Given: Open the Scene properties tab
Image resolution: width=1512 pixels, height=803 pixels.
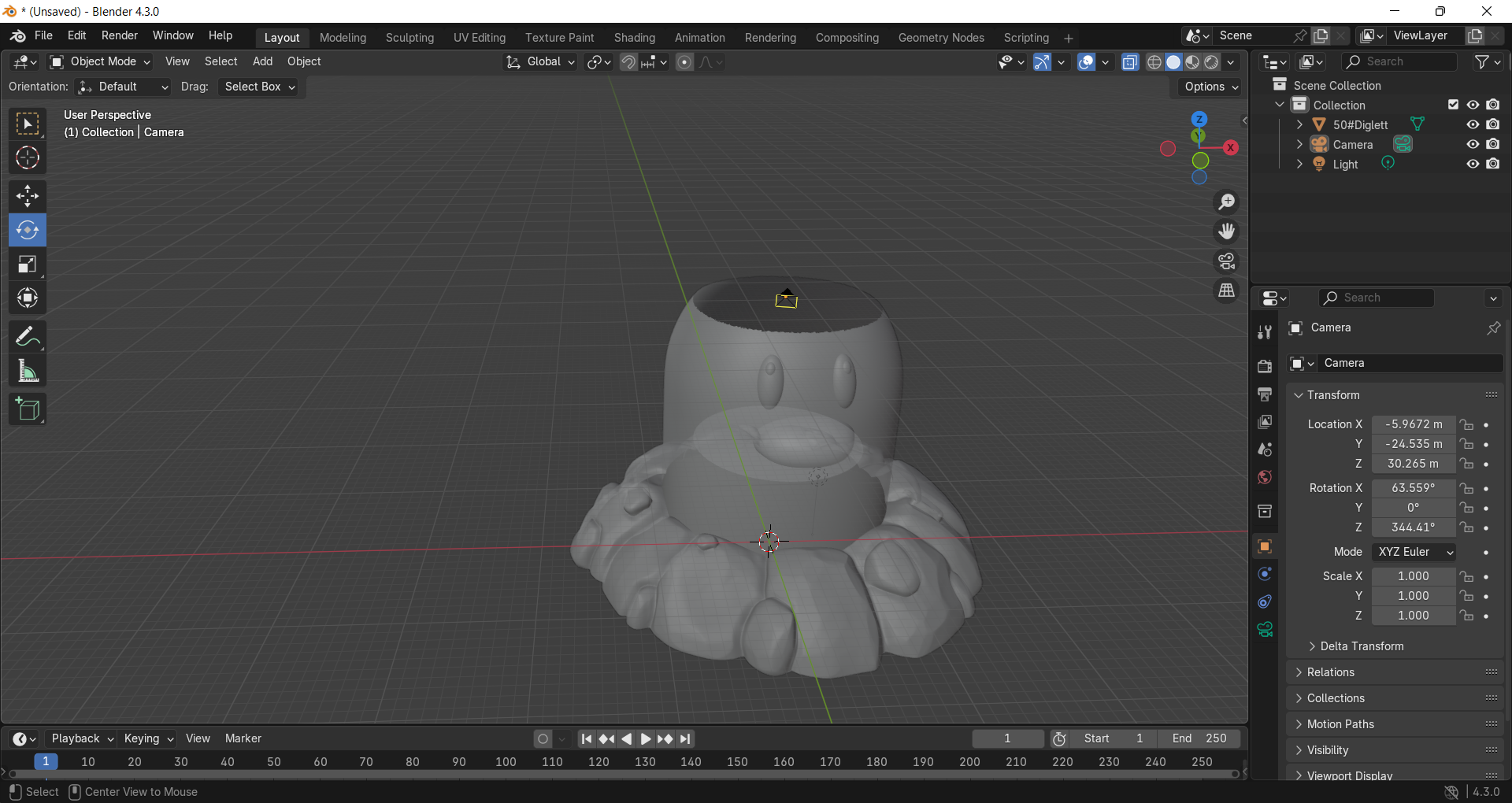Looking at the screenshot, I should (x=1265, y=450).
